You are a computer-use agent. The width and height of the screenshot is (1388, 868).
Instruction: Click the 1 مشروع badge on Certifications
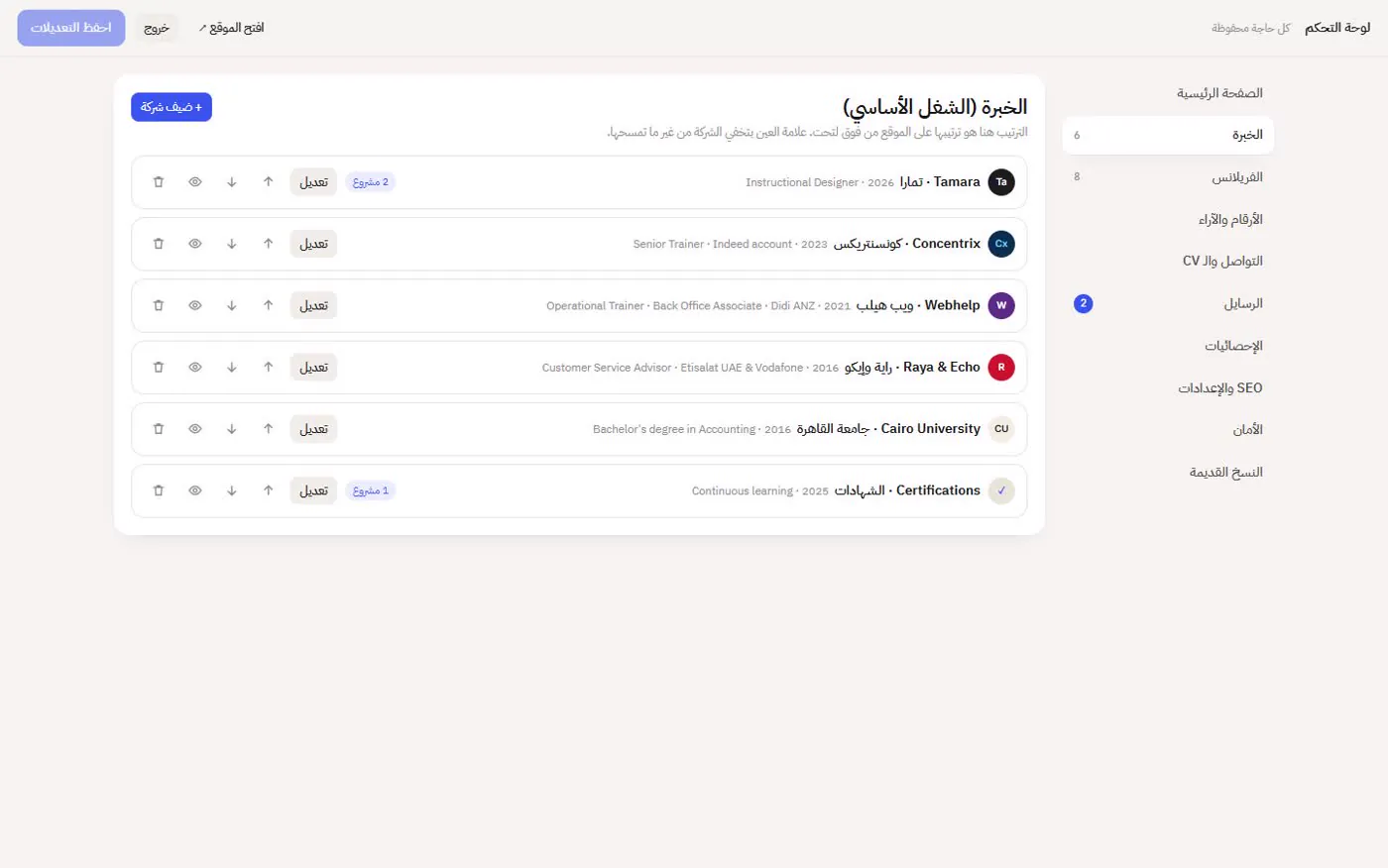tap(371, 490)
